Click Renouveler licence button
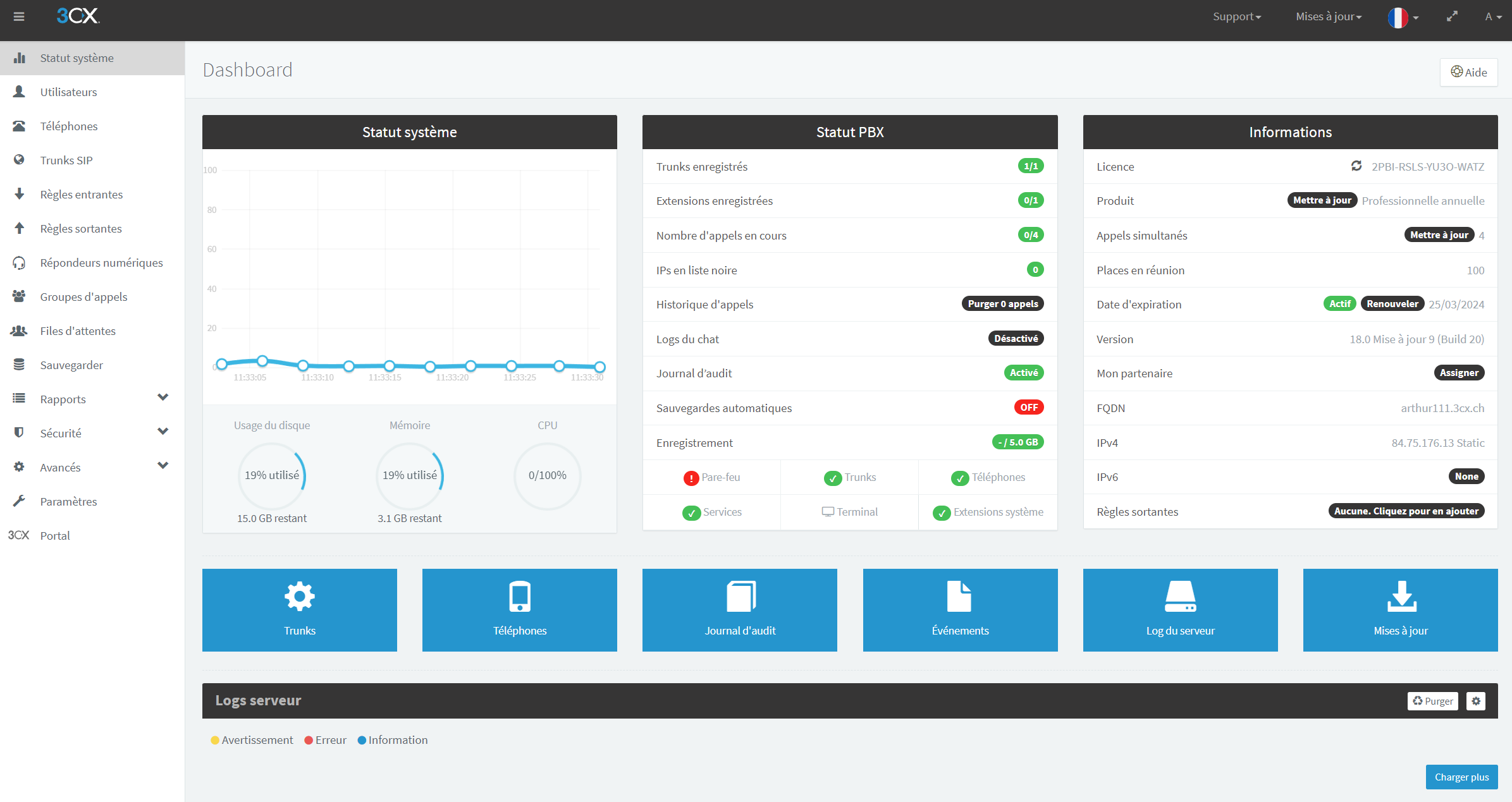1512x802 pixels. click(1392, 304)
